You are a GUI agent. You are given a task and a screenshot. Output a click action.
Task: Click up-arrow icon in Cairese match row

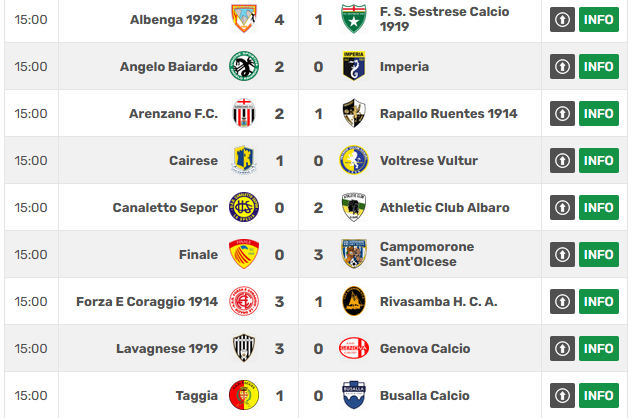pos(562,161)
